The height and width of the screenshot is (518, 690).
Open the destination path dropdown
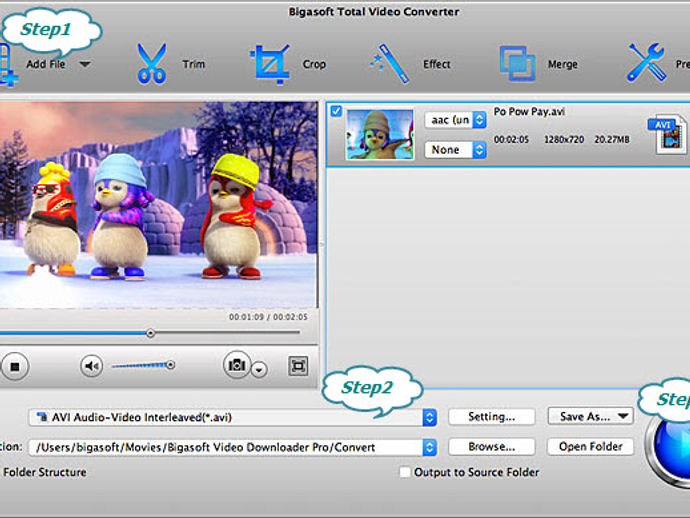coord(233,447)
